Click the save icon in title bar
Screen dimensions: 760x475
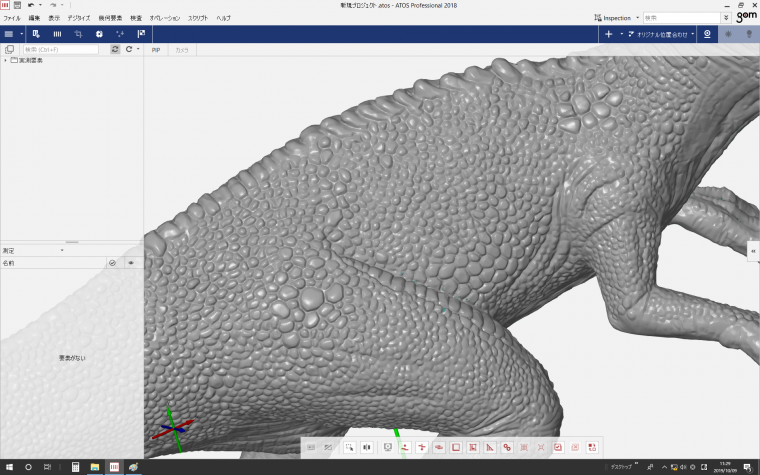(x=17, y=5)
